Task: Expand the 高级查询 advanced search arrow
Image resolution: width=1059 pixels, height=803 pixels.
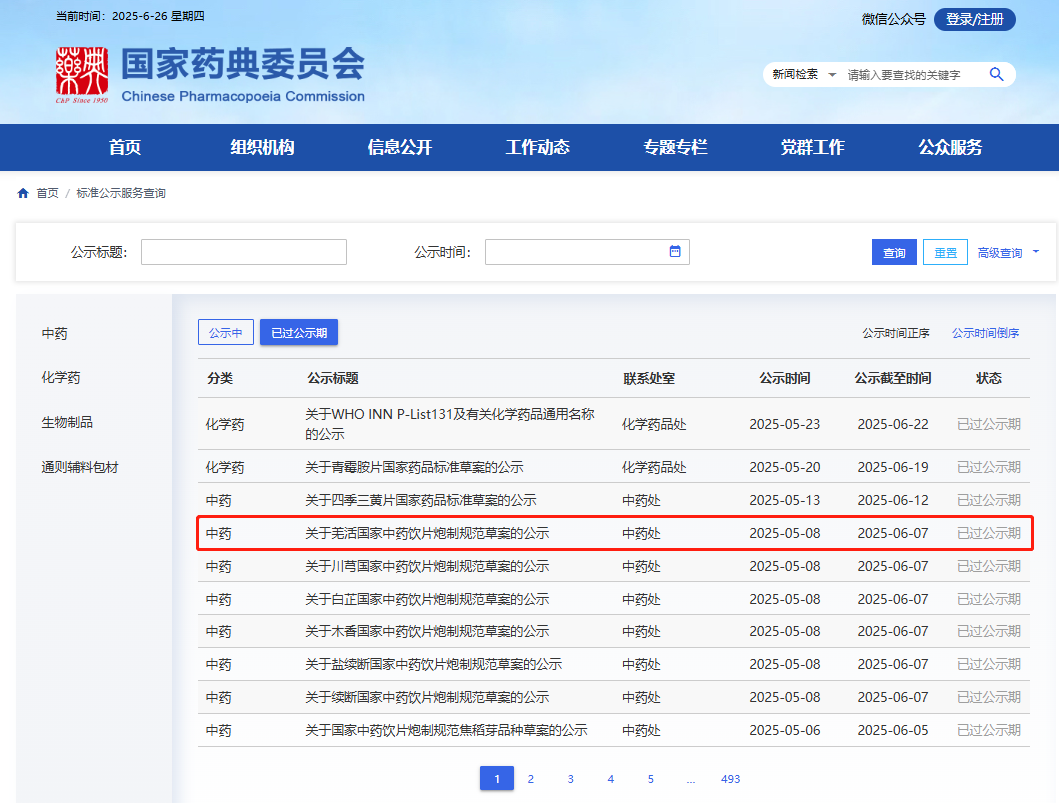Action: coord(1035,252)
